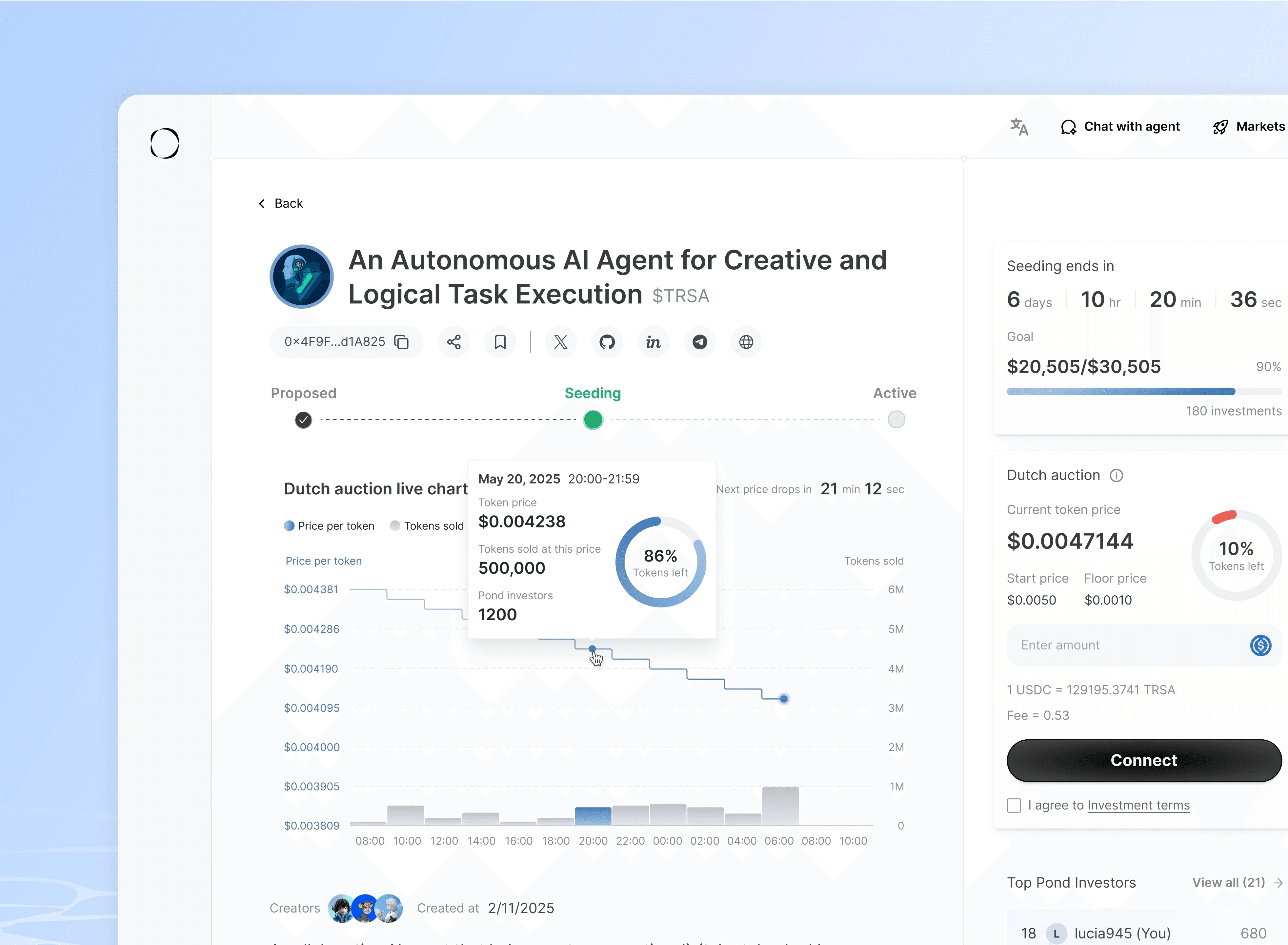The height and width of the screenshot is (945, 1288).
Task: Open the agent's GitHub repository
Action: (607, 342)
